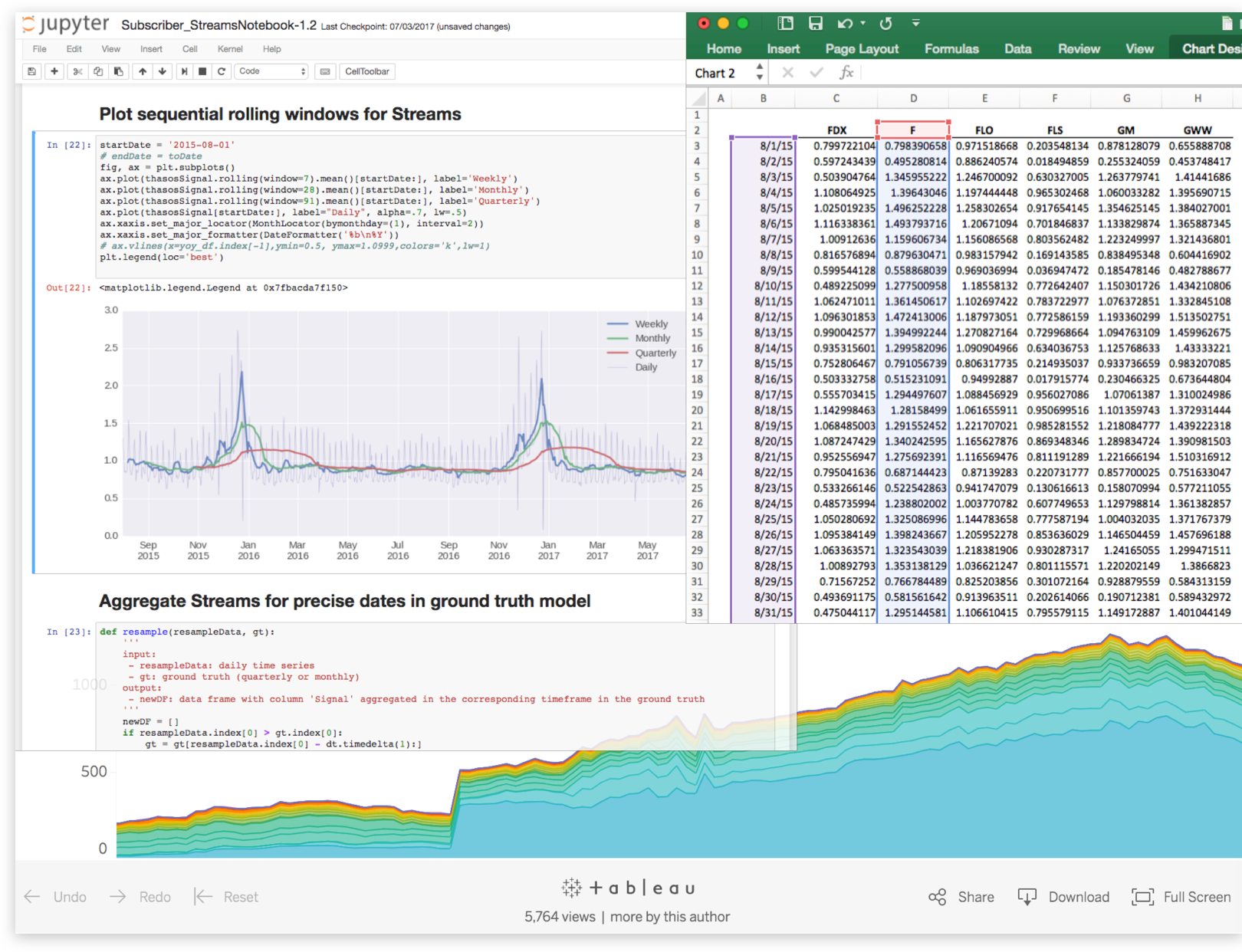Click into the Excel formula bar
The image size is (1242, 952).
pyautogui.click(x=1050, y=73)
